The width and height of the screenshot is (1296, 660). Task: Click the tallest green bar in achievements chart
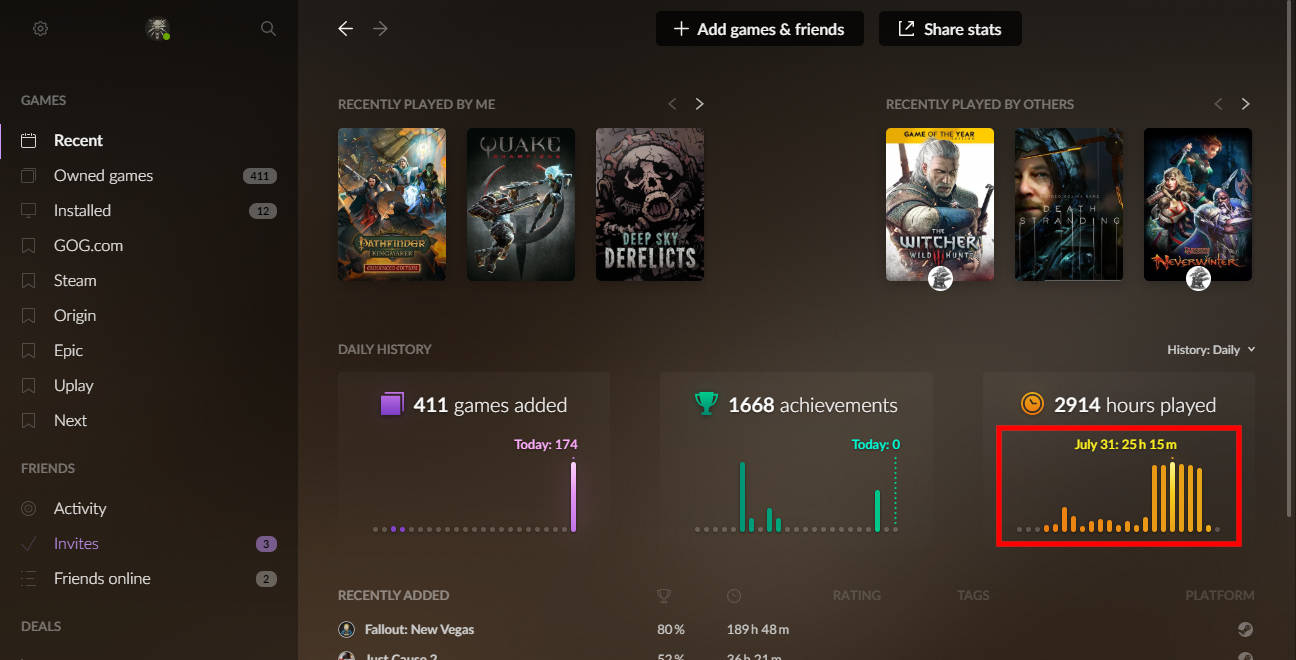(742, 496)
